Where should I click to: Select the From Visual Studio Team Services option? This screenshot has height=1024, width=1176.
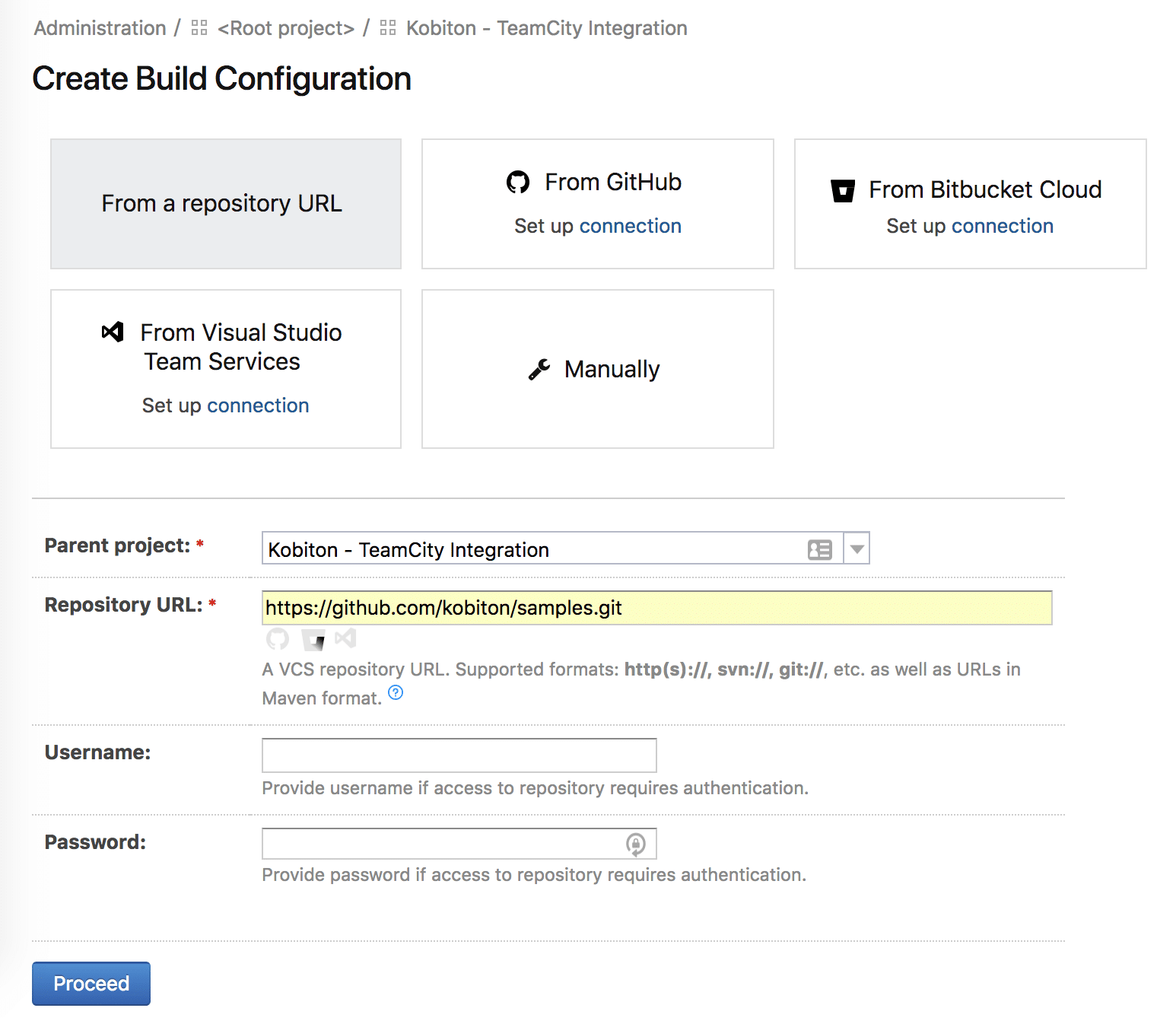click(226, 369)
